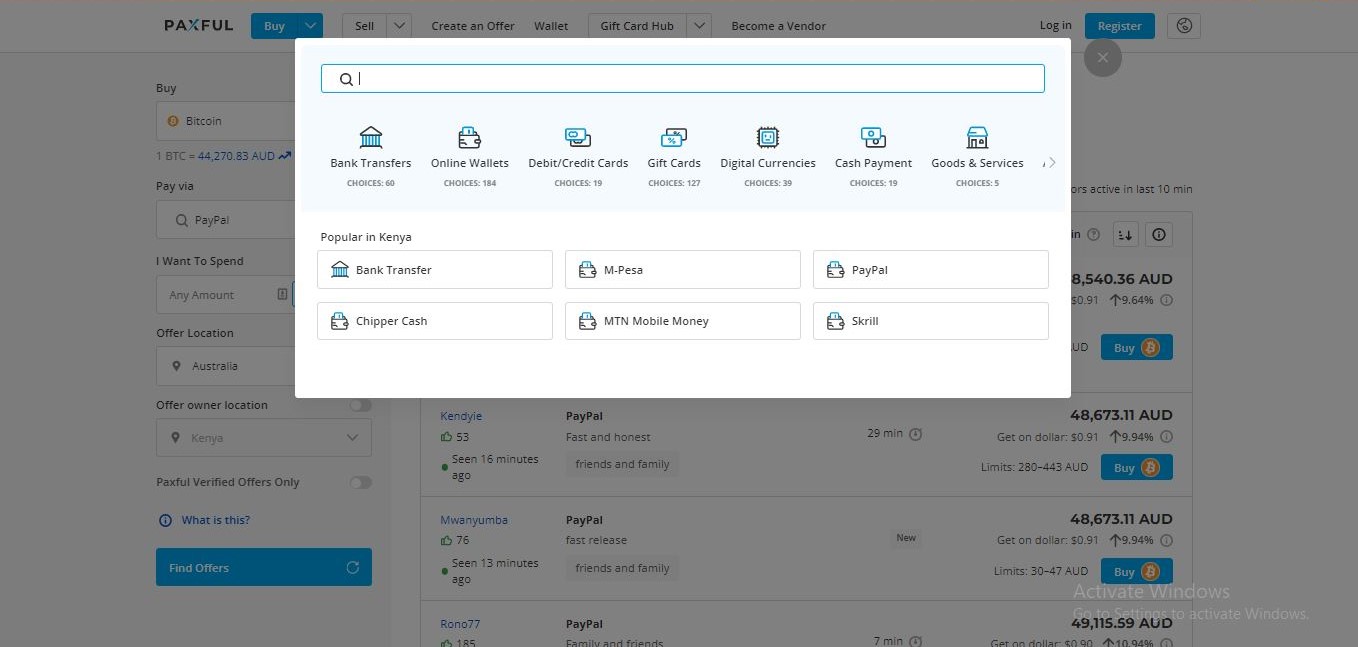Open the Australia offer location selector
Screen dimensions: 1358x647
click(x=225, y=366)
